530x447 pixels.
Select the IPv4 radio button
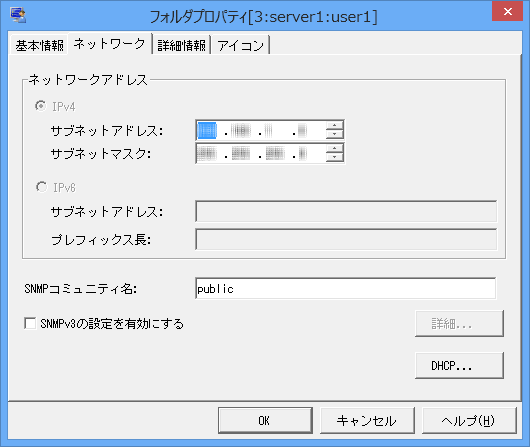coord(41,106)
